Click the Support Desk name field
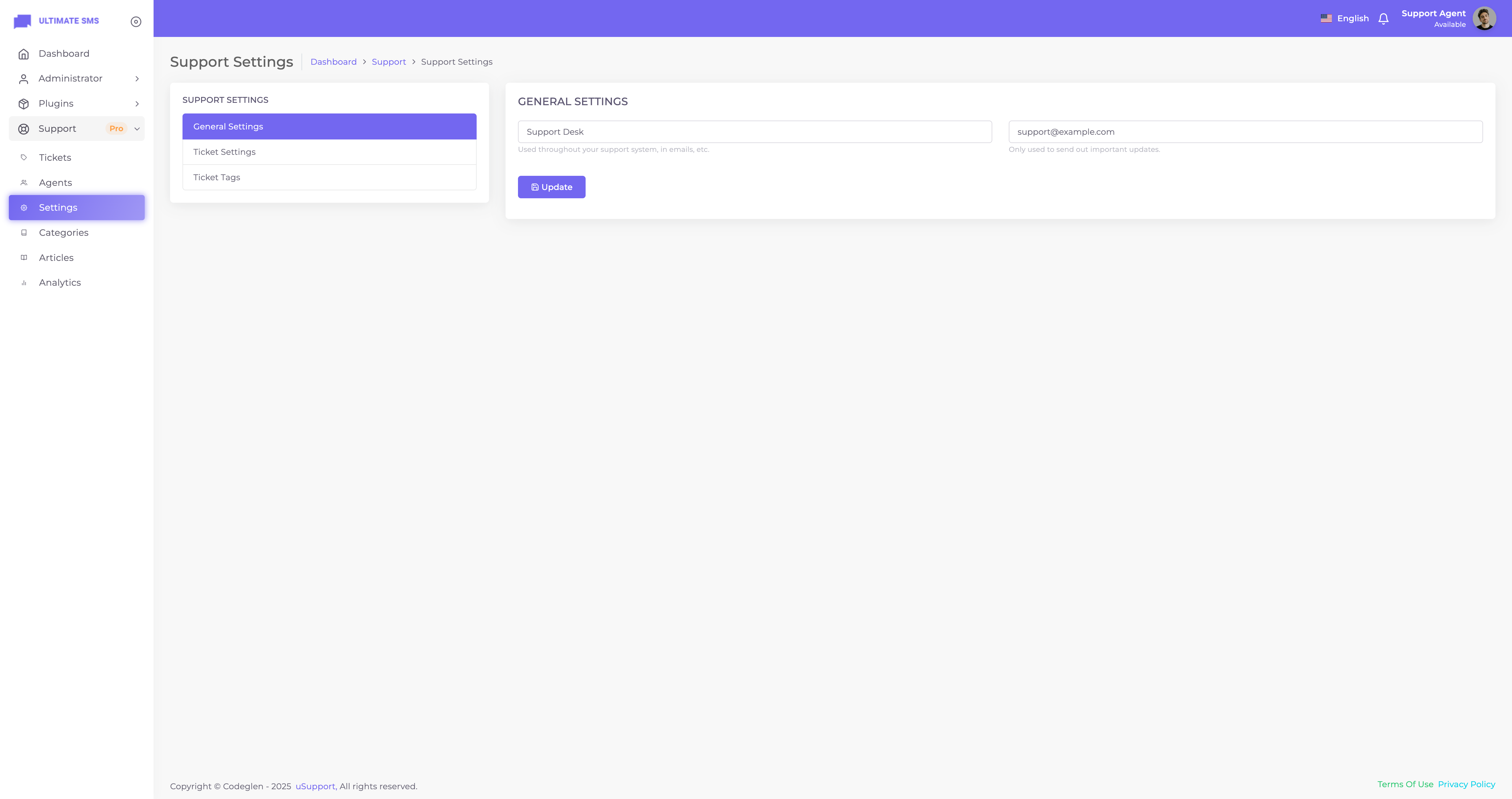Screen dimensions: 1512x799 click(x=754, y=131)
